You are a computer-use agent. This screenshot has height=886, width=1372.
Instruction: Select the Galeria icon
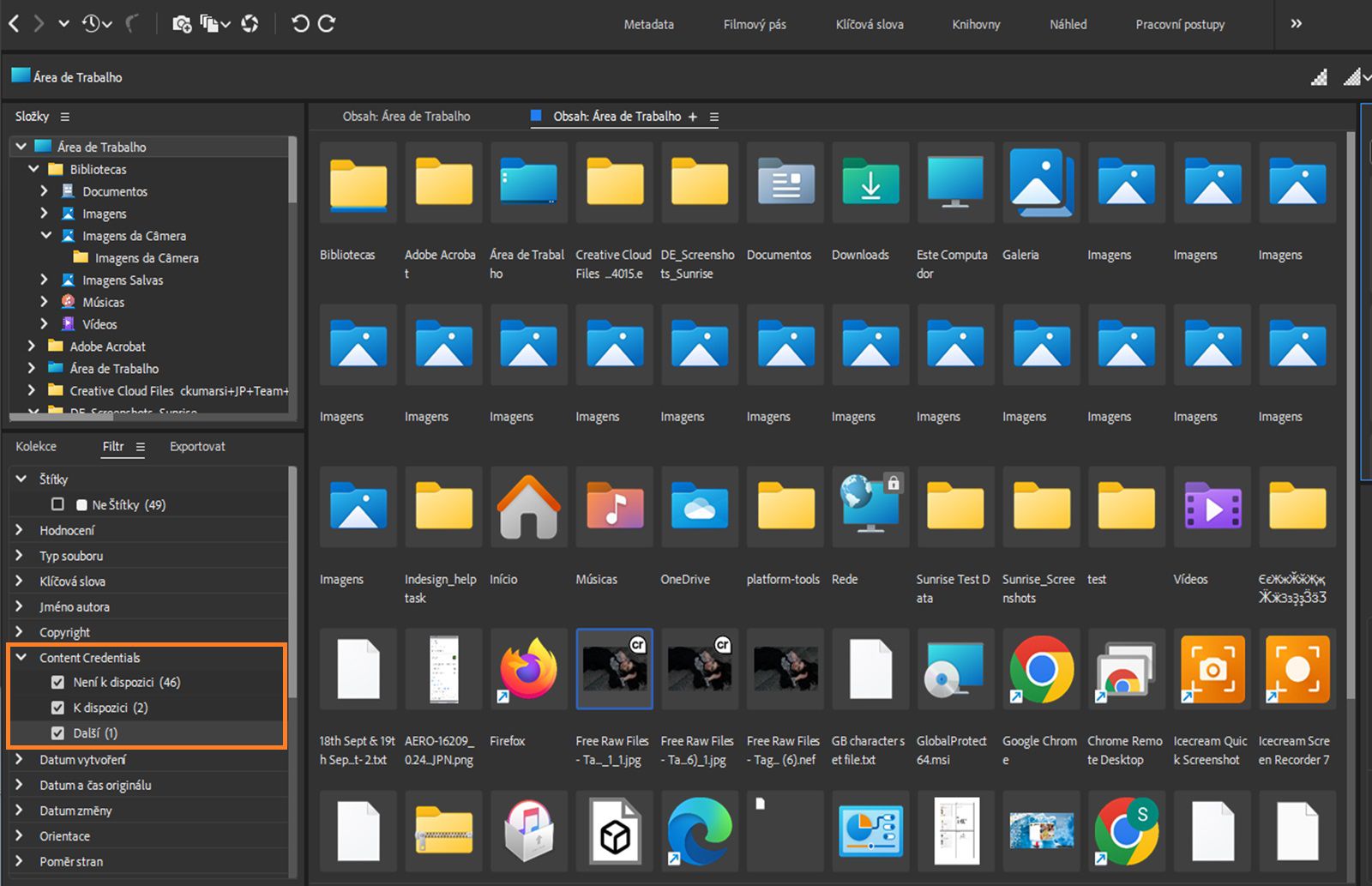(x=1042, y=182)
